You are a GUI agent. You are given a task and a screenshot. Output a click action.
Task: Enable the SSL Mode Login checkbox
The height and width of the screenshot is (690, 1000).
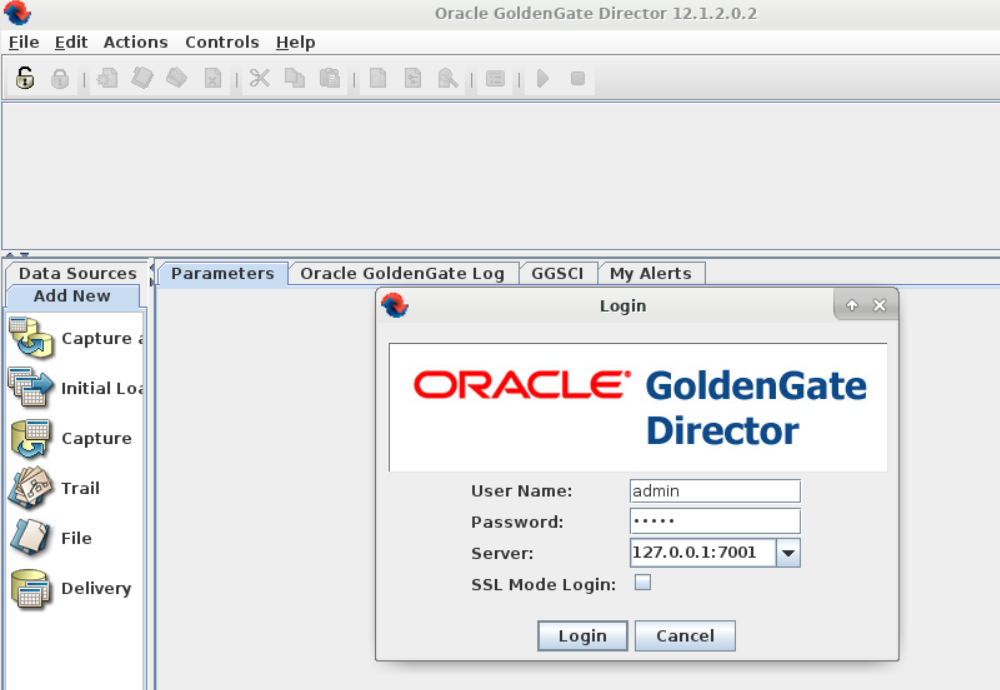pyautogui.click(x=643, y=582)
